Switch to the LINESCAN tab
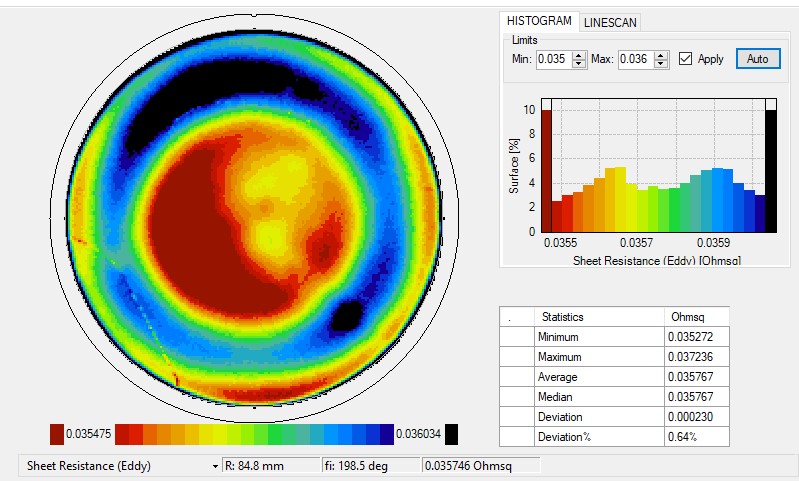The height and width of the screenshot is (481, 799). coord(610,22)
